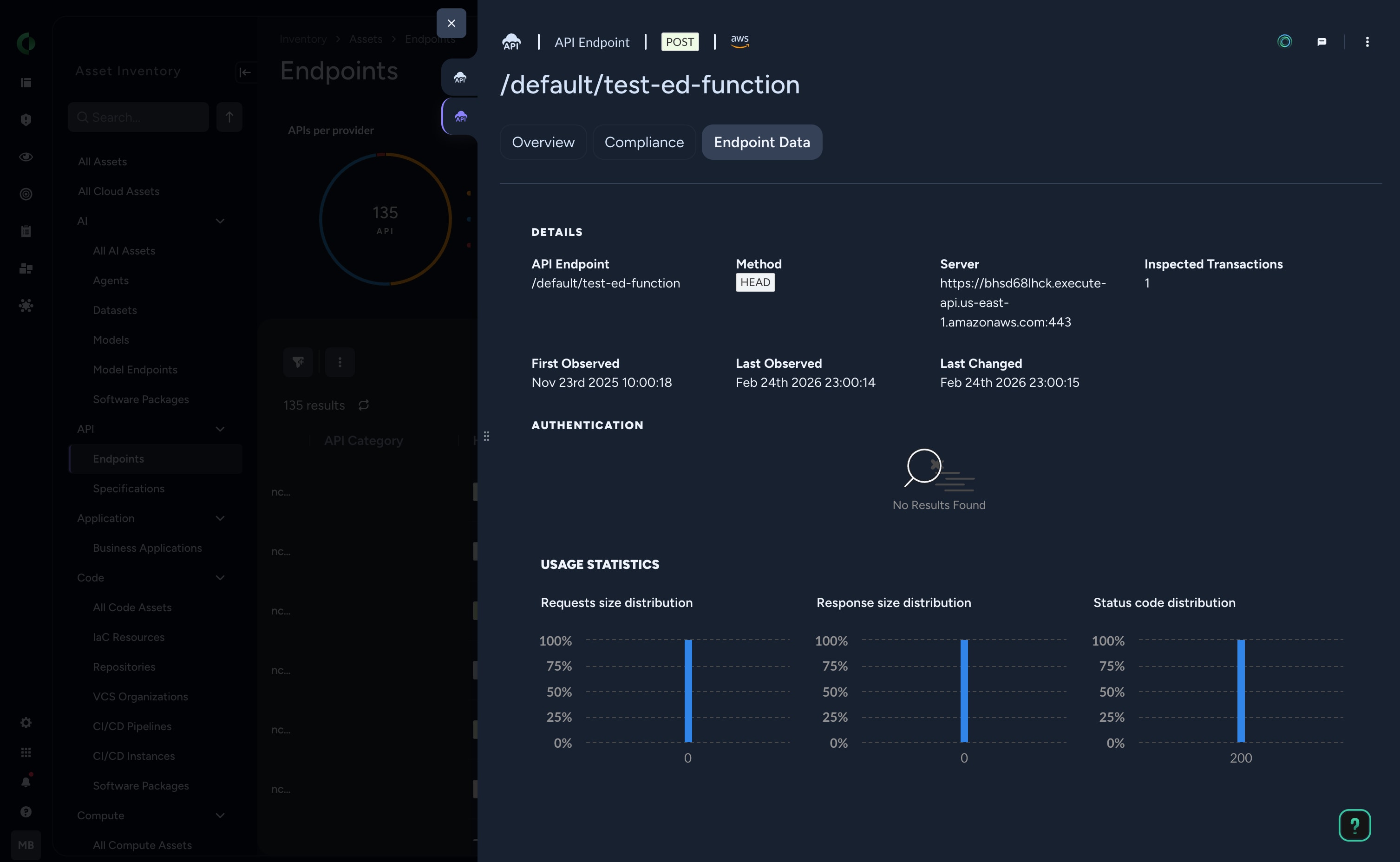
Task: Open the settings gear in left sidebar
Action: click(26, 722)
